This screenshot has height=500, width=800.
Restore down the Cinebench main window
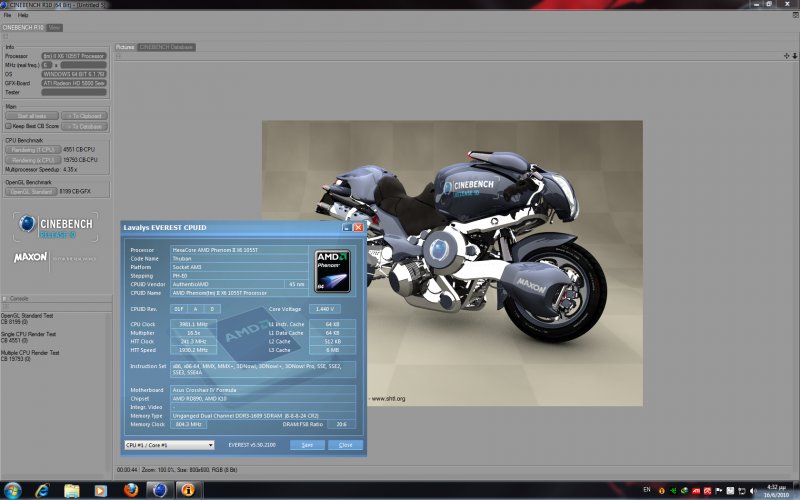tap(769, 4)
